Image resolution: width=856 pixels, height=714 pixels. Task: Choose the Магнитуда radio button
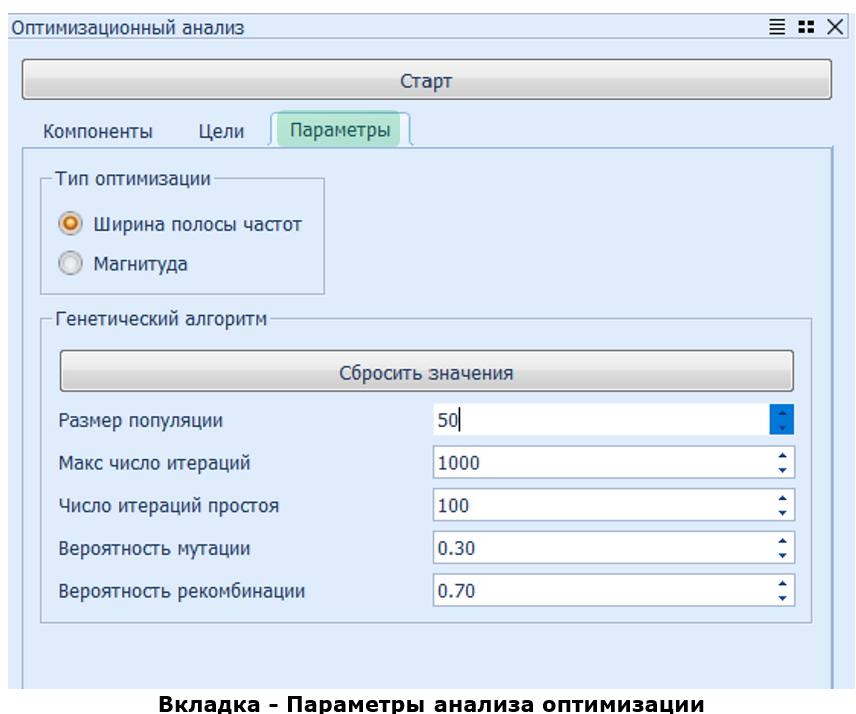(71, 264)
